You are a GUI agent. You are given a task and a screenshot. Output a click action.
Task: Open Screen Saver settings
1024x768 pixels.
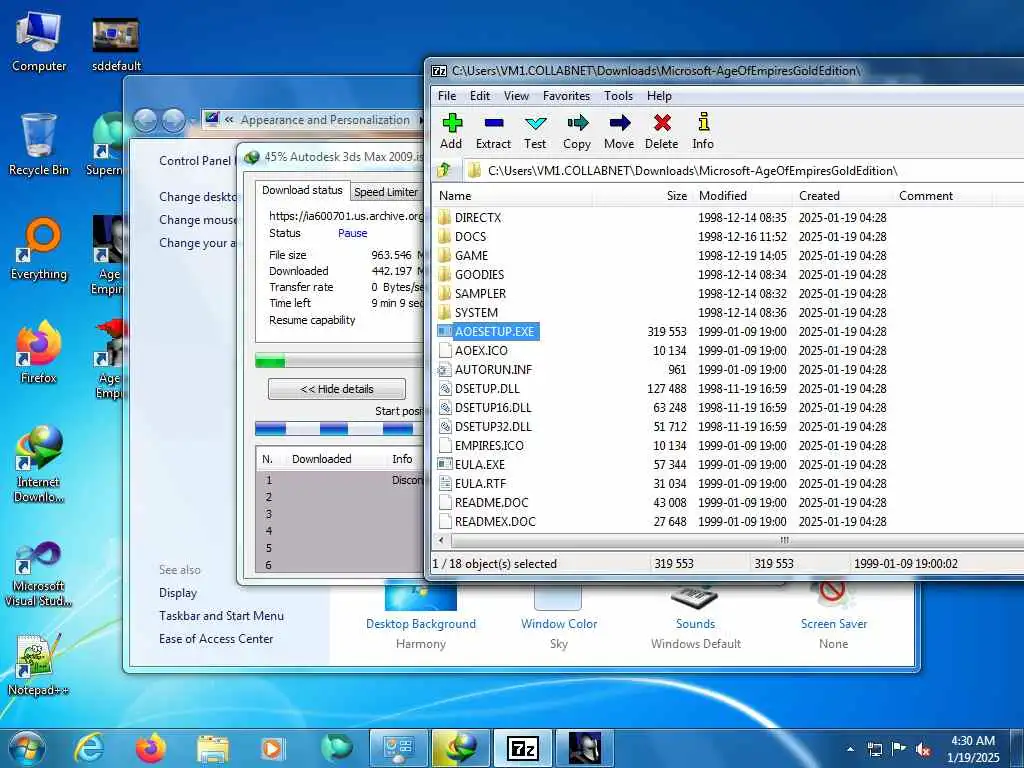coord(834,624)
